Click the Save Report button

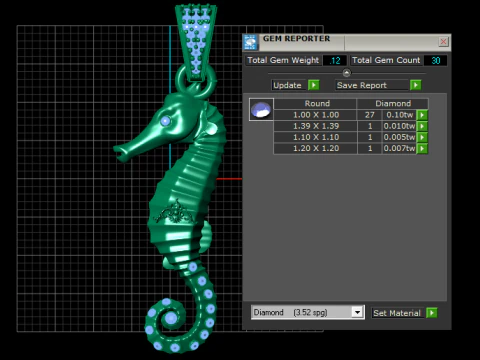372,85
